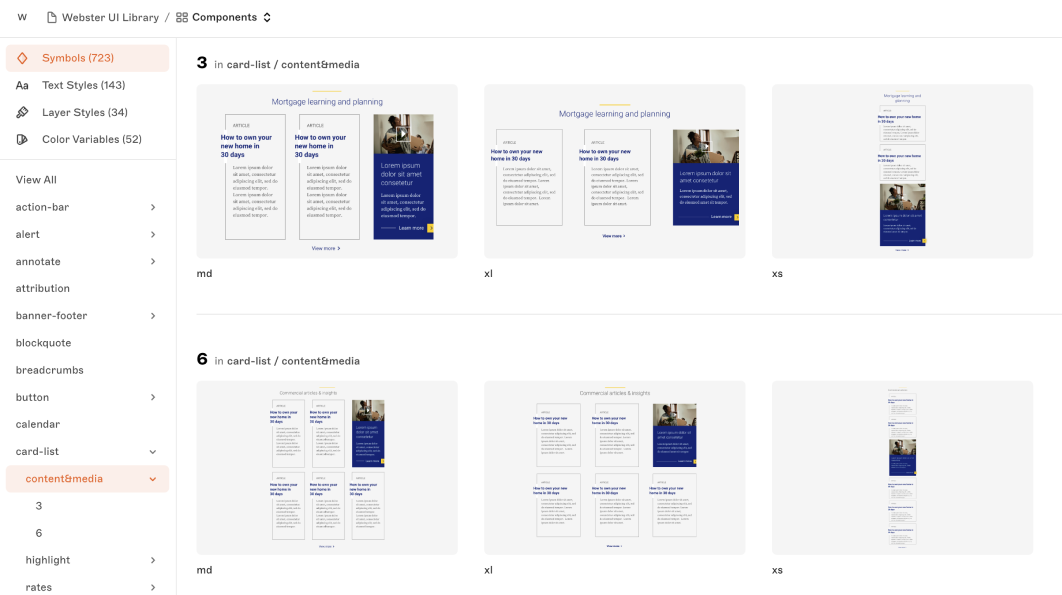Switch to Layer Styles (34)
This screenshot has width=1062, height=595.
click(87, 112)
